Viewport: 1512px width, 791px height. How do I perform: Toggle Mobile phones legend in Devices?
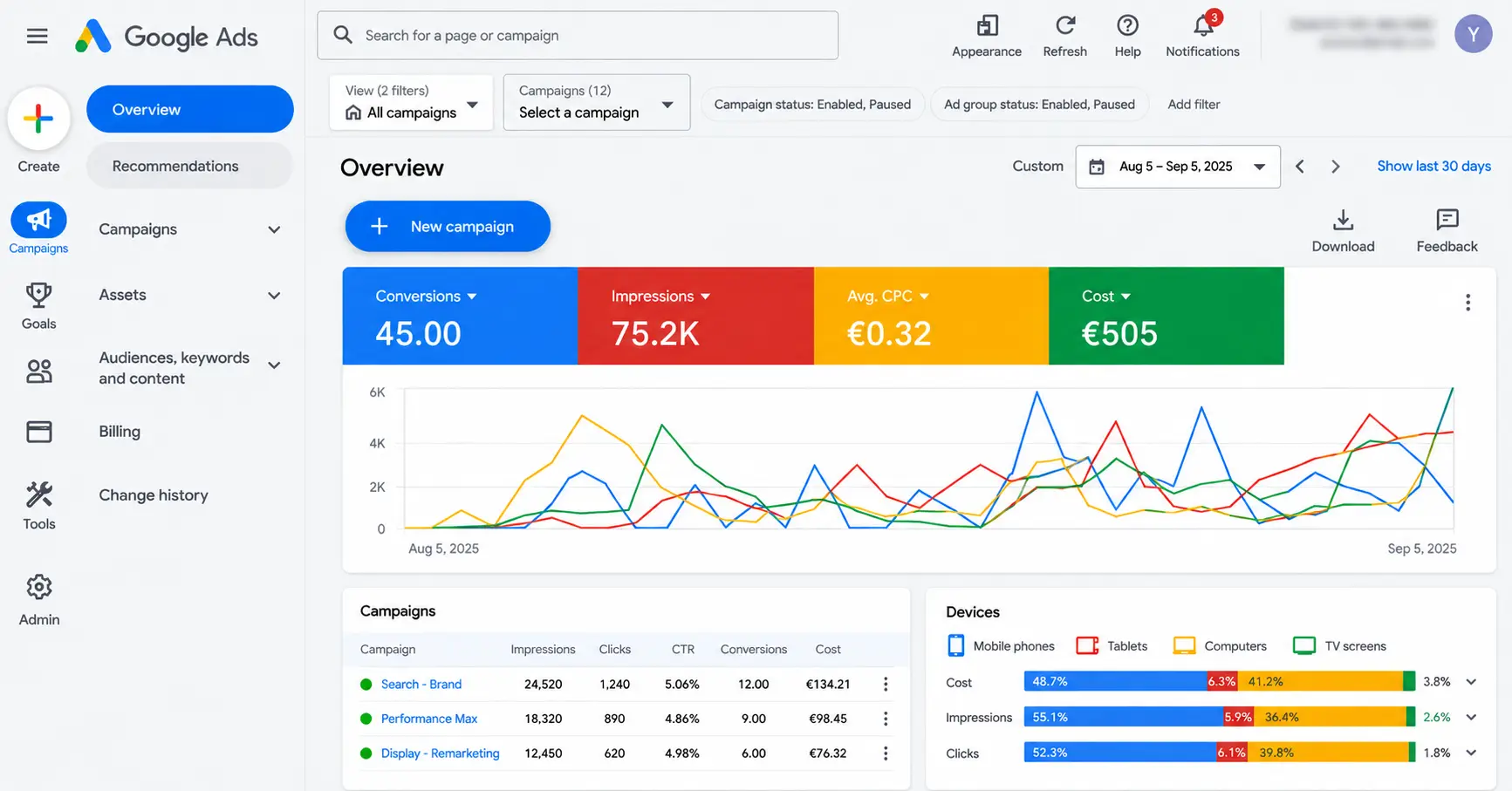pyautogui.click(x=1000, y=646)
